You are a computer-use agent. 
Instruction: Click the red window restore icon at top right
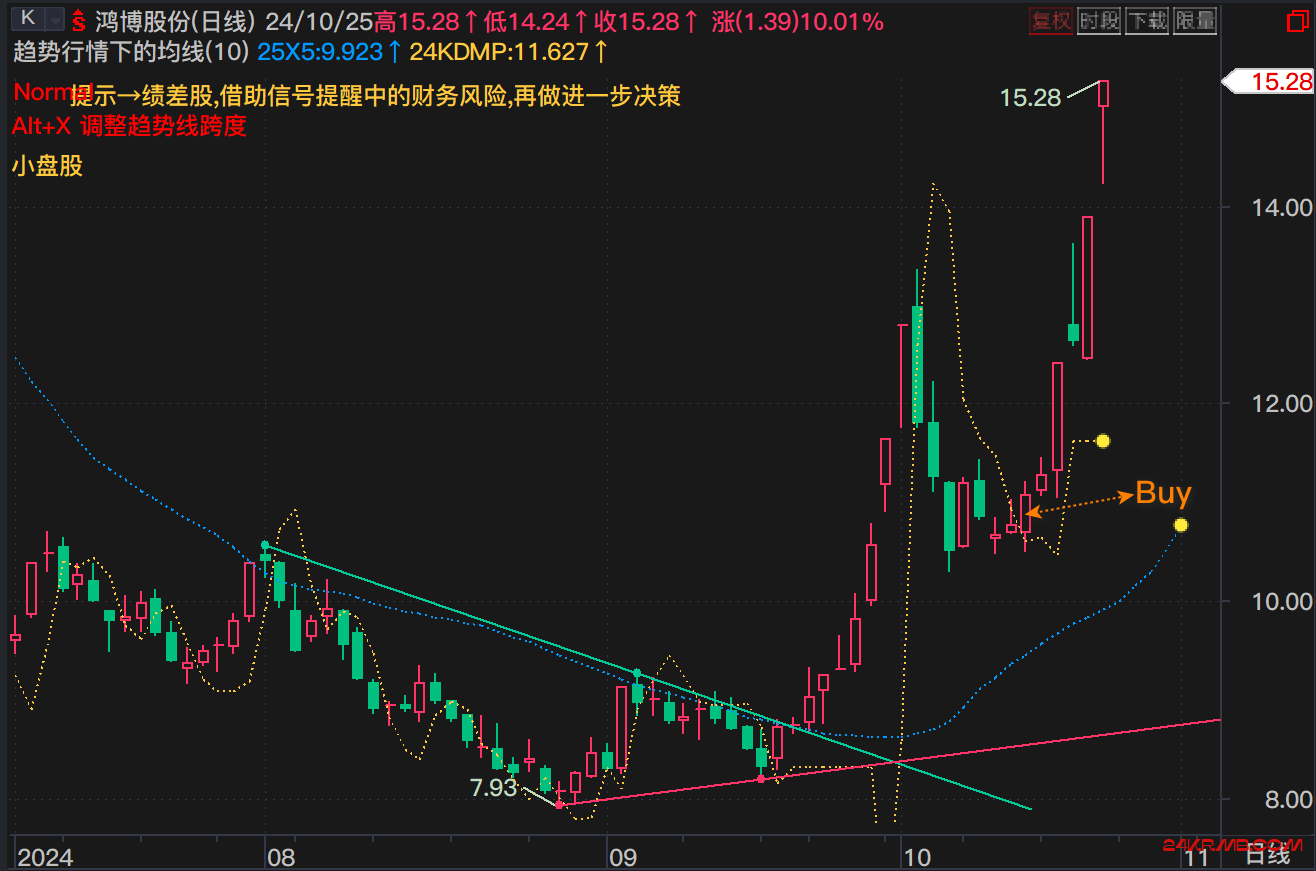click(1297, 20)
